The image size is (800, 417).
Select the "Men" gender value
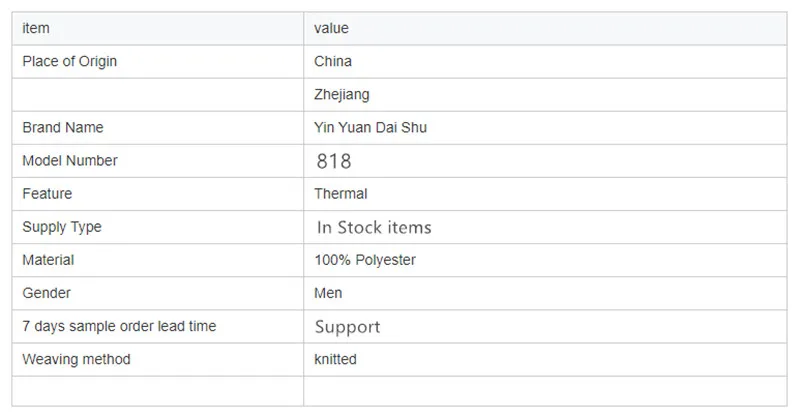click(328, 293)
